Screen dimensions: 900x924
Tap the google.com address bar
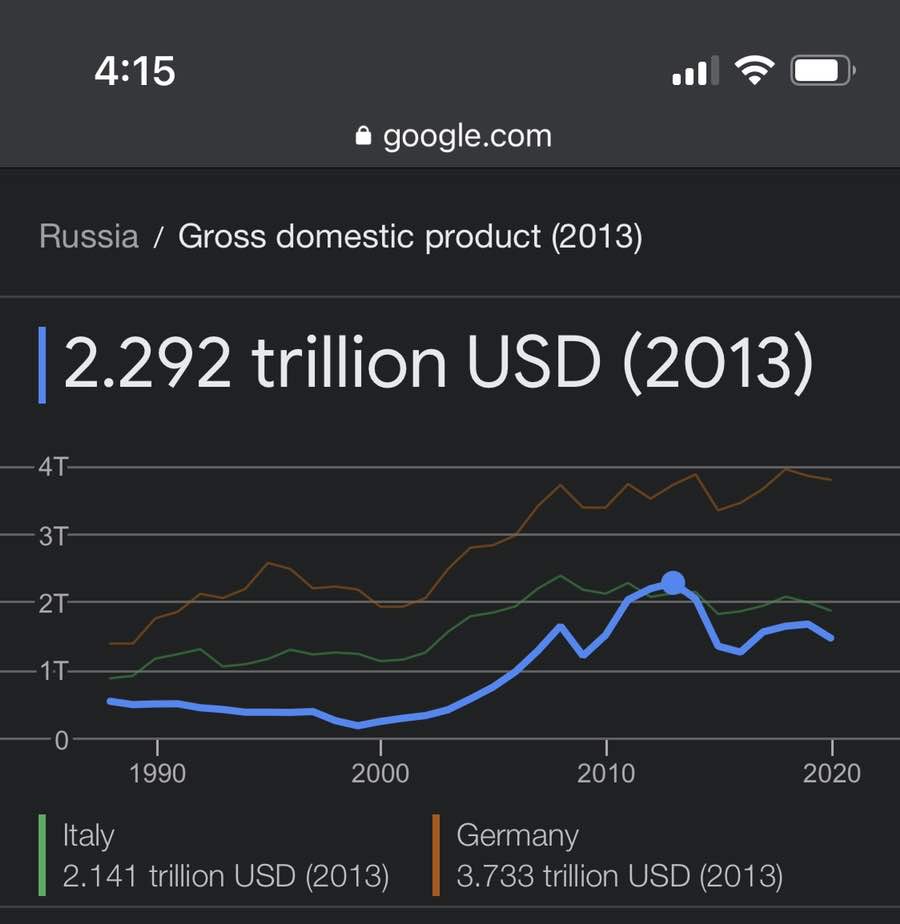pyautogui.click(x=454, y=136)
